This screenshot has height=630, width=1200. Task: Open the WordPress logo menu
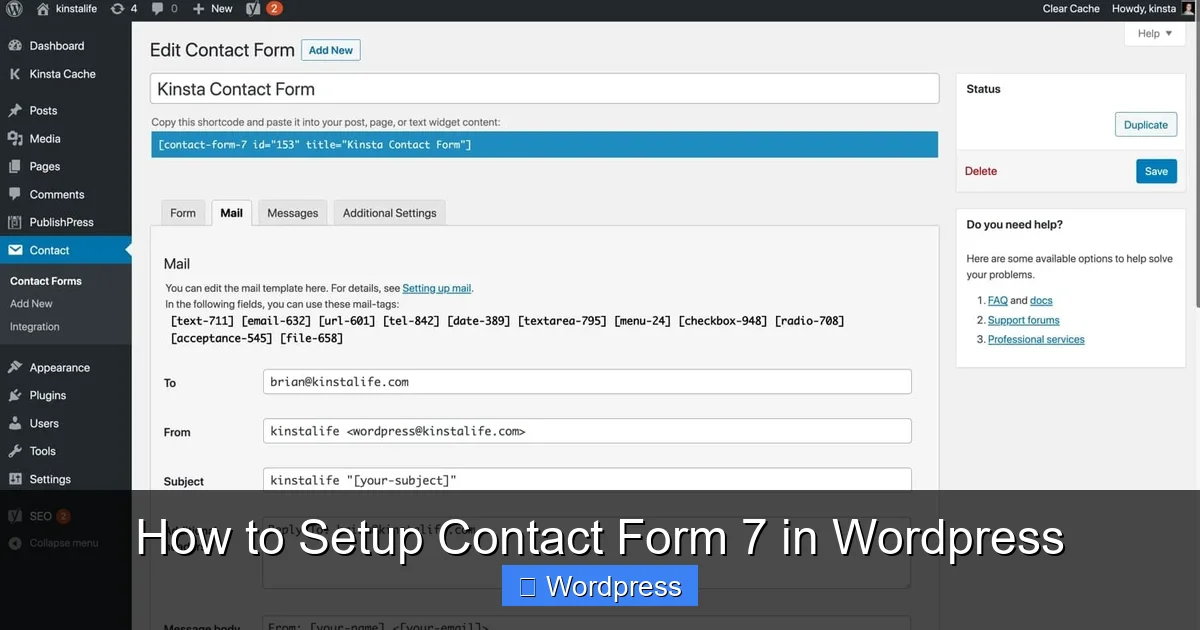[14, 9]
